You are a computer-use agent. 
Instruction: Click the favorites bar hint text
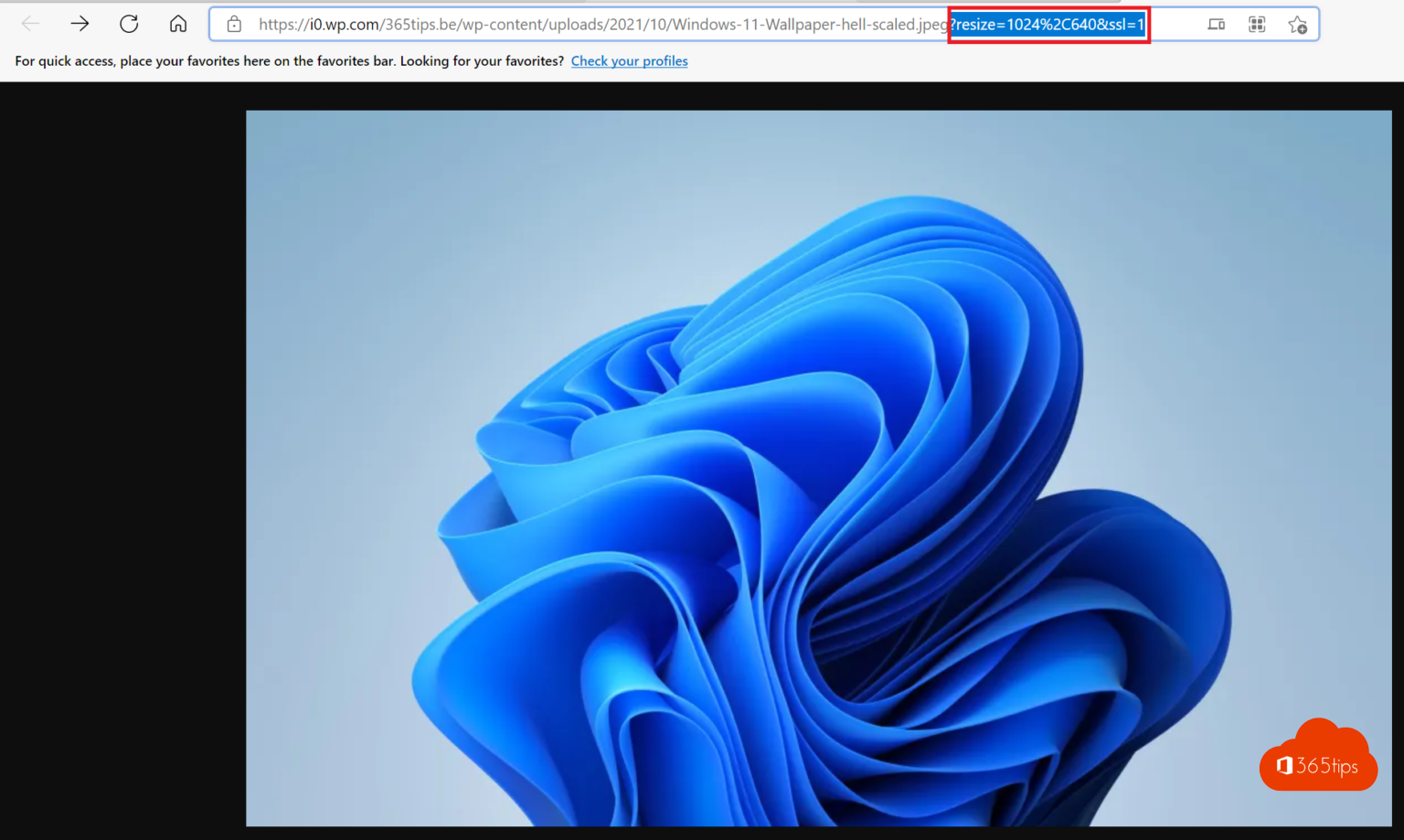click(289, 61)
